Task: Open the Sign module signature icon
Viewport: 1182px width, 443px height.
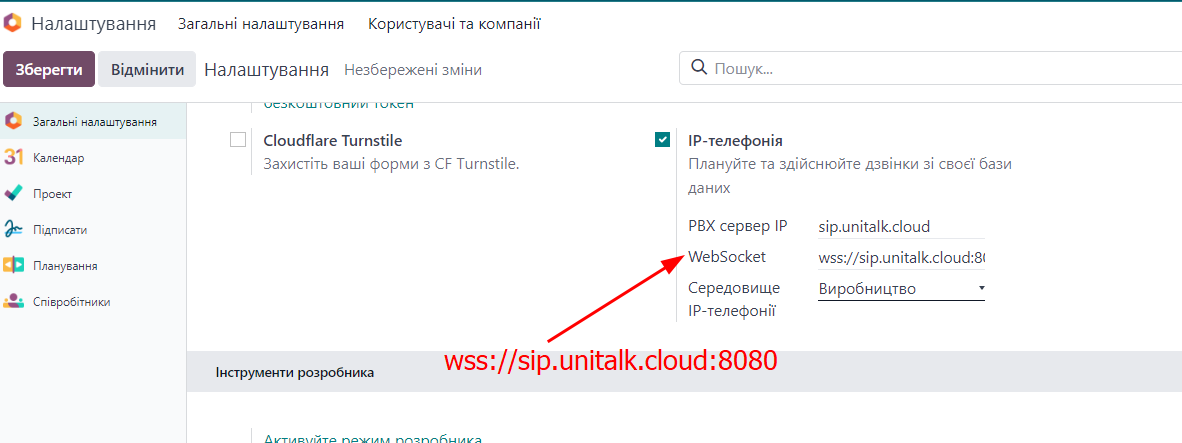Action: coord(13,229)
